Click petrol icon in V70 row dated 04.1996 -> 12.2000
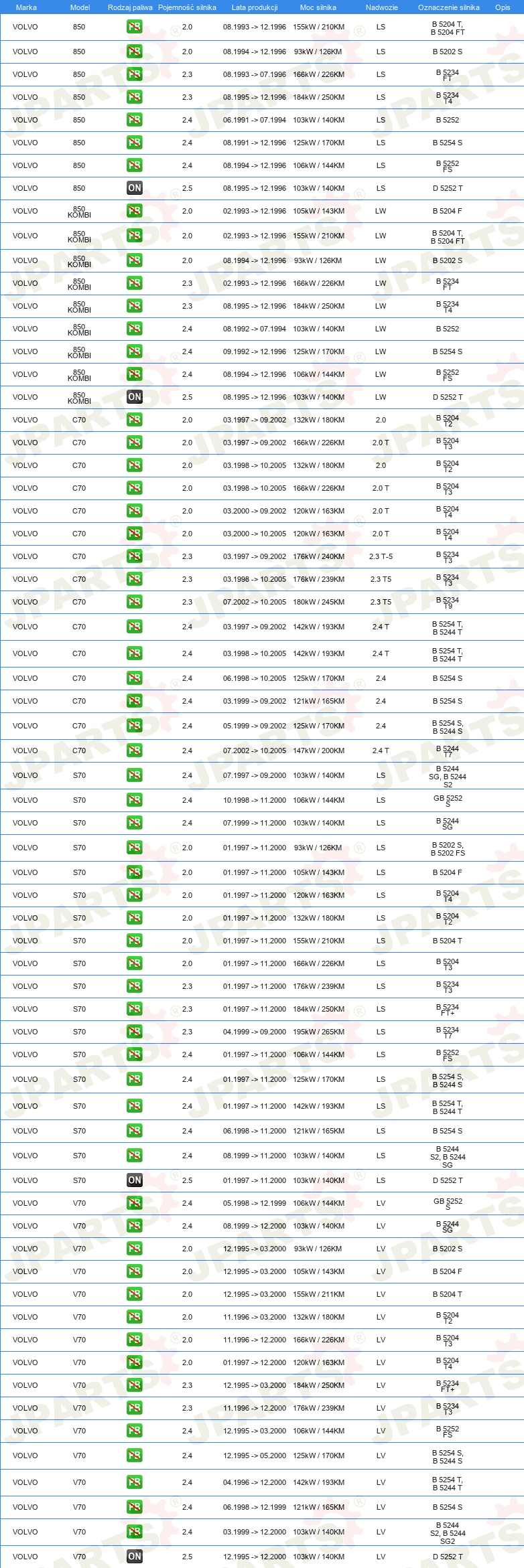The width and height of the screenshot is (524, 1568). (x=135, y=1482)
